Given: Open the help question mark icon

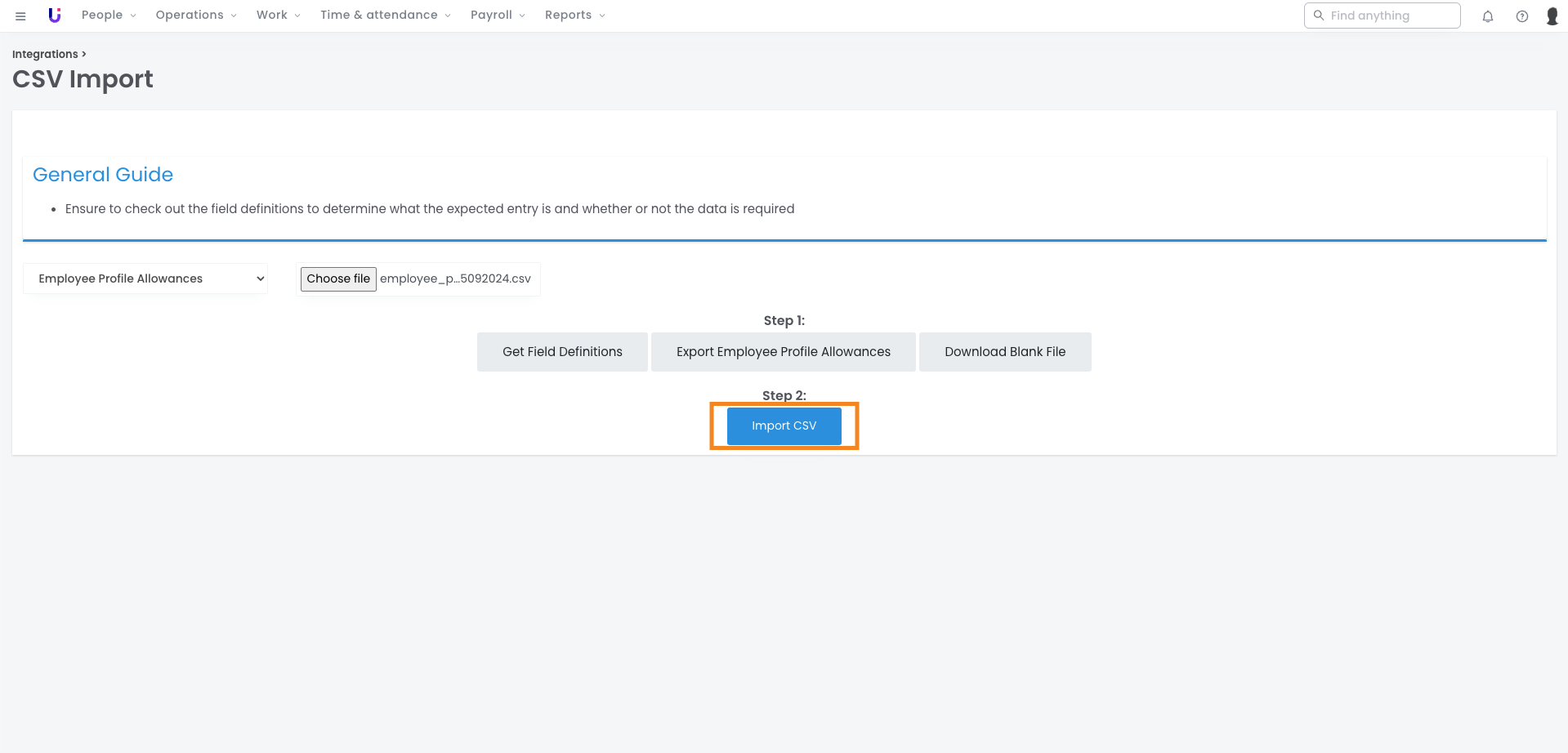Looking at the screenshot, I should point(1521,16).
